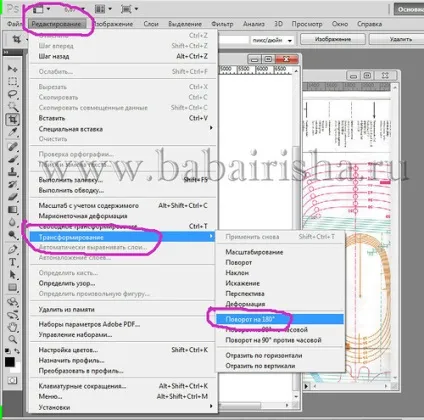Choose Марионеточная деформация
The width and height of the screenshot is (424, 420).
tap(122, 216)
